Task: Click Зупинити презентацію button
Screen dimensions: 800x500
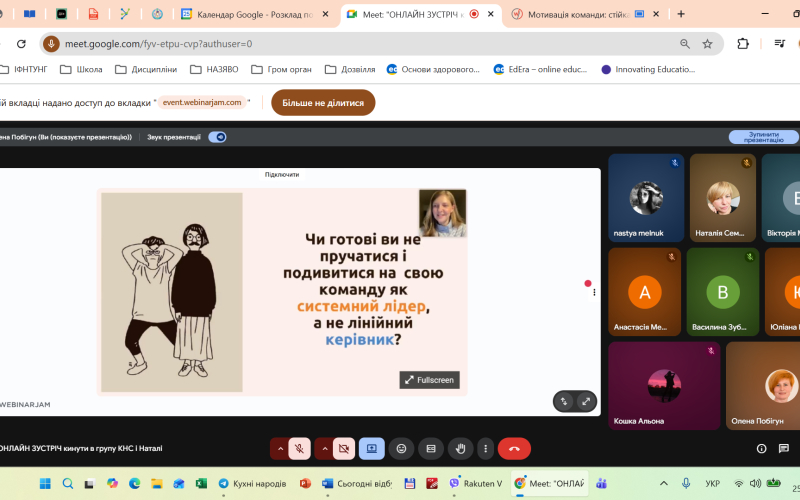Action: click(x=763, y=137)
